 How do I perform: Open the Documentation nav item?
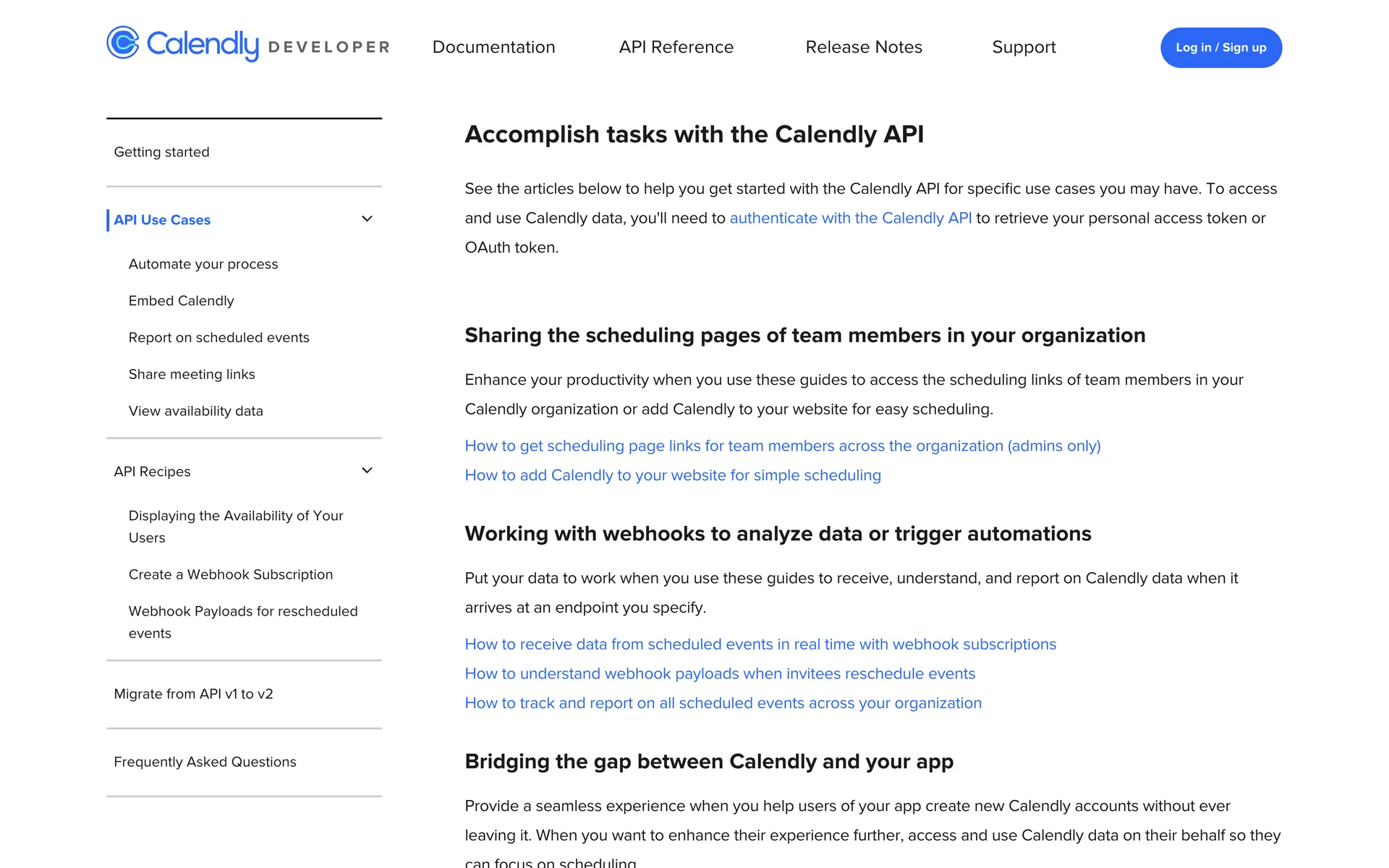click(x=493, y=48)
